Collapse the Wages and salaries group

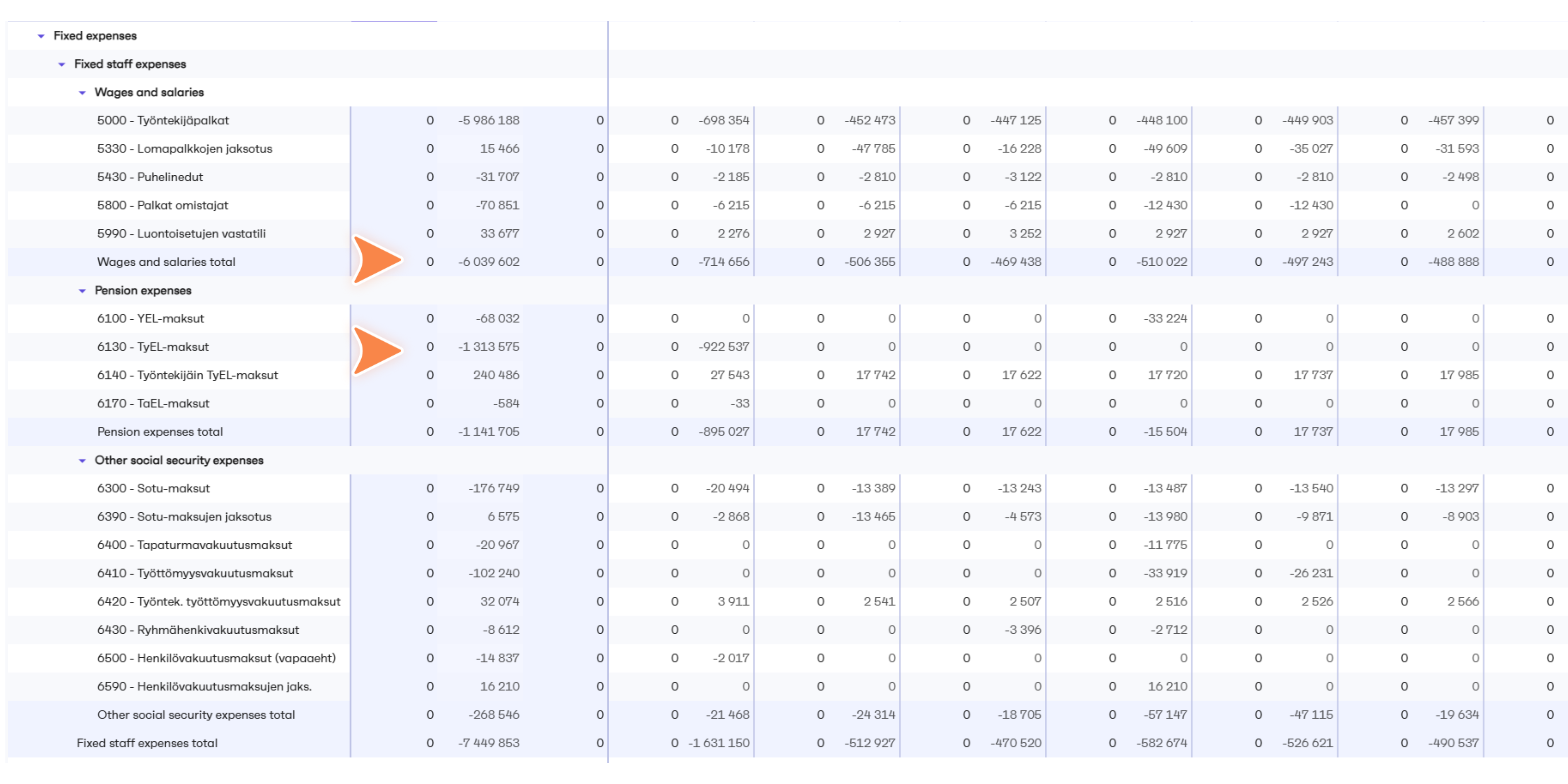[82, 93]
